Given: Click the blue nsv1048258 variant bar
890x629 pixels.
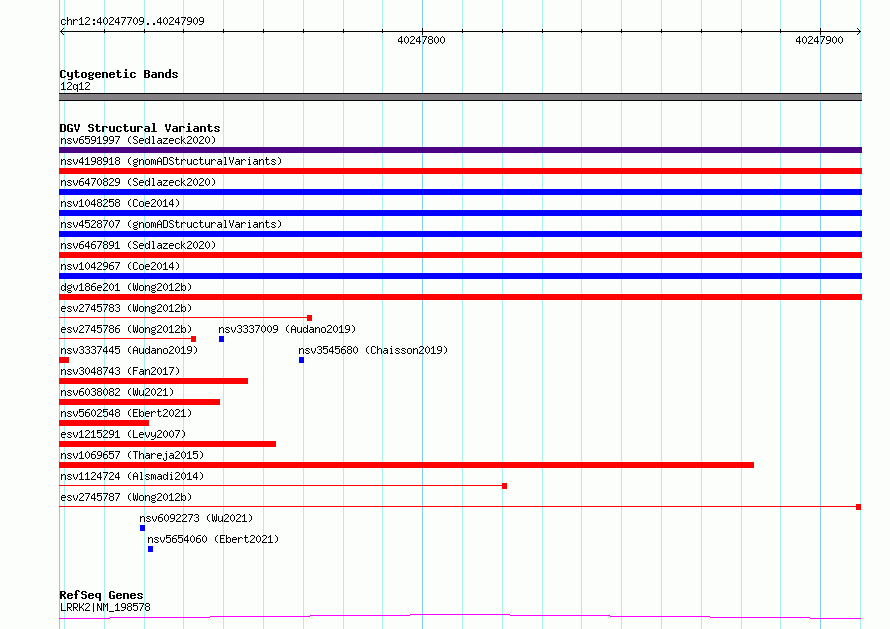Looking at the screenshot, I should pyautogui.click(x=460, y=213).
